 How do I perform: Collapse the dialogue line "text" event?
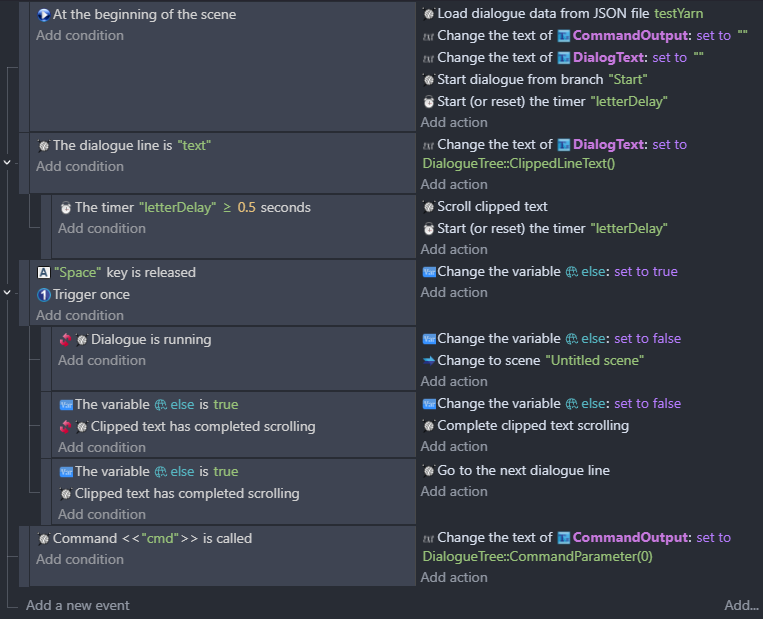[x=7, y=163]
